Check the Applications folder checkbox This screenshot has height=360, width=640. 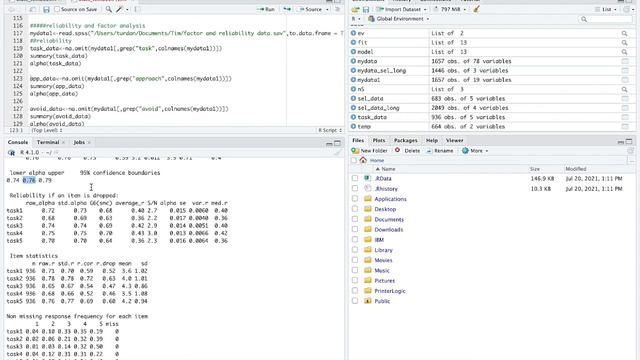click(x=355, y=199)
